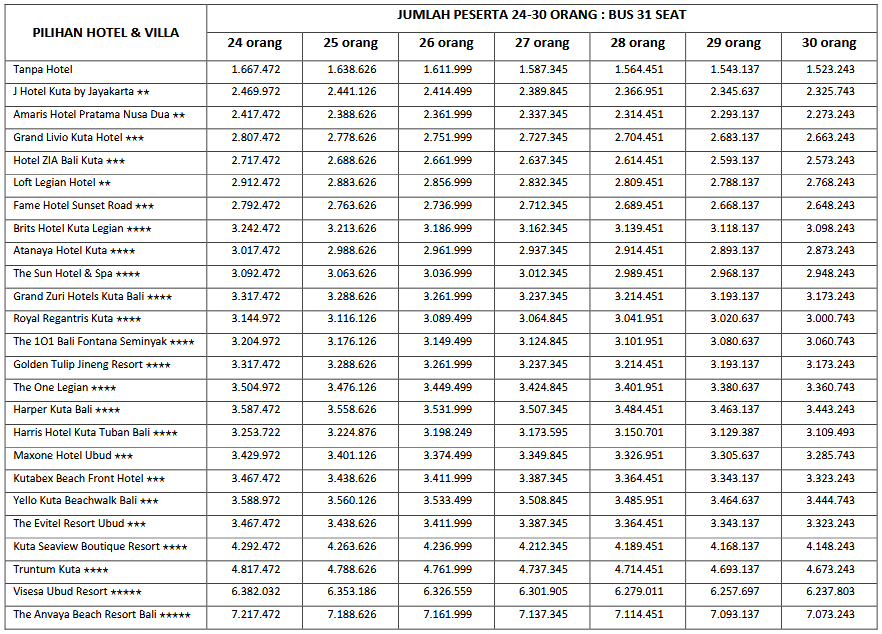The height and width of the screenshot is (634, 882).
Task: Select "The Sun Hotel & Spa" row label
Action: click(76, 274)
